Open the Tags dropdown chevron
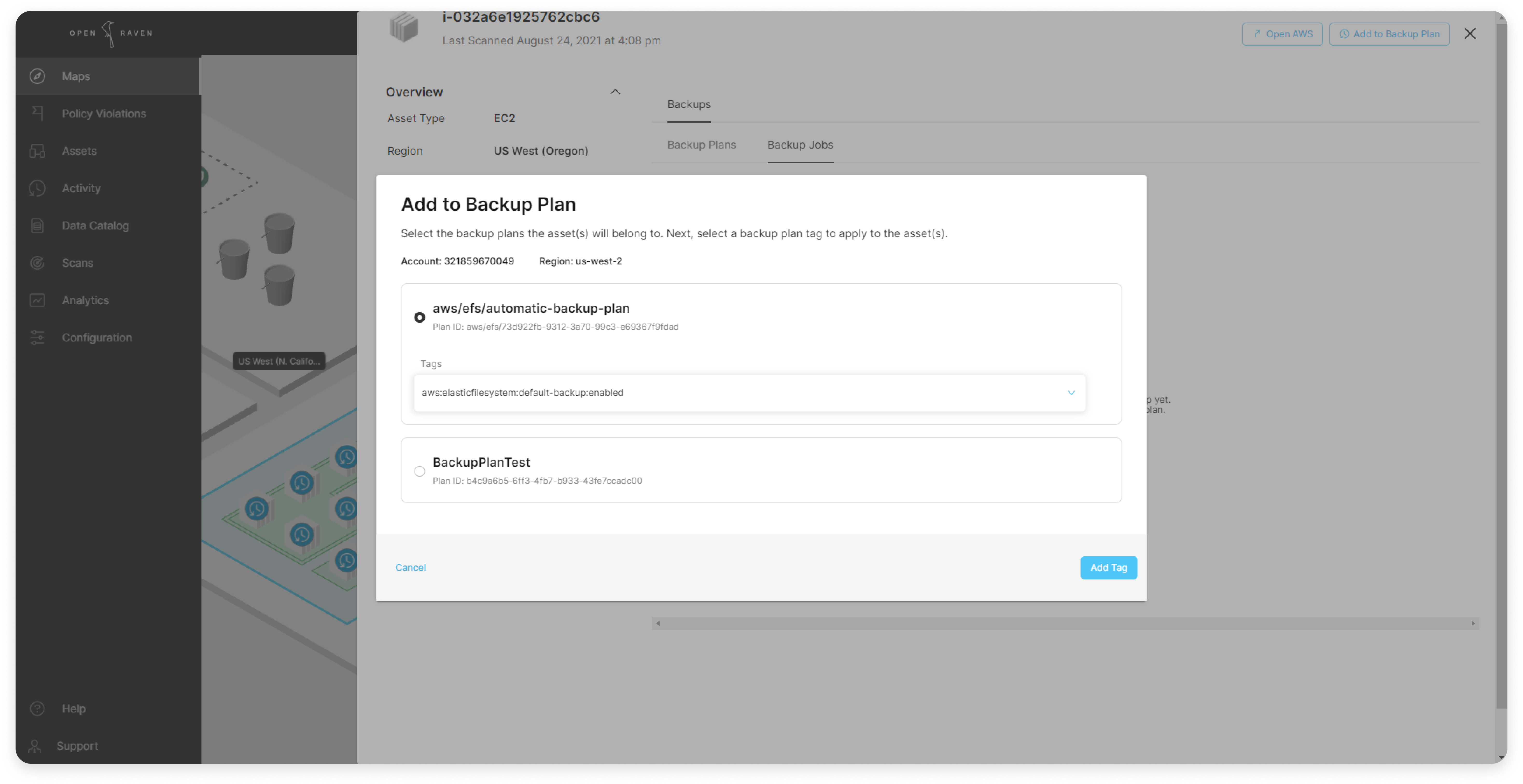Viewport: 1523px width, 784px height. 1071,393
